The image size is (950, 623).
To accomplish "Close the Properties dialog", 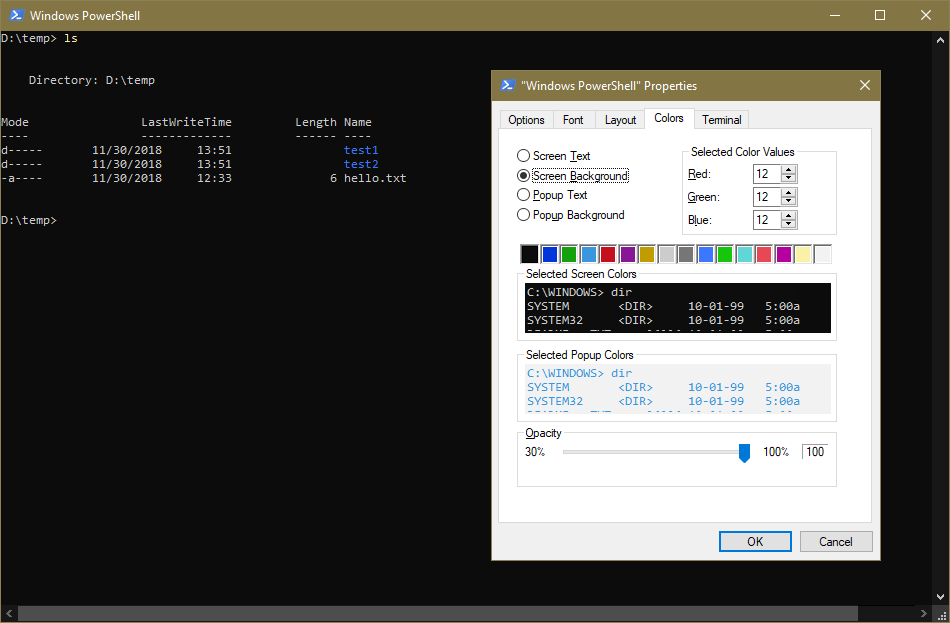I will click(865, 85).
